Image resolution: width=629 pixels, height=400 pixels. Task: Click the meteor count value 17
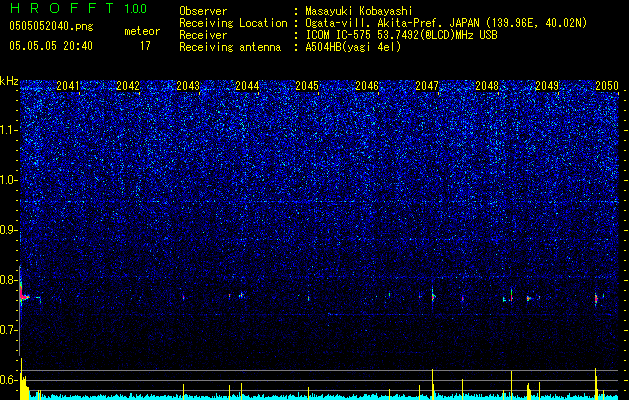click(x=145, y=46)
